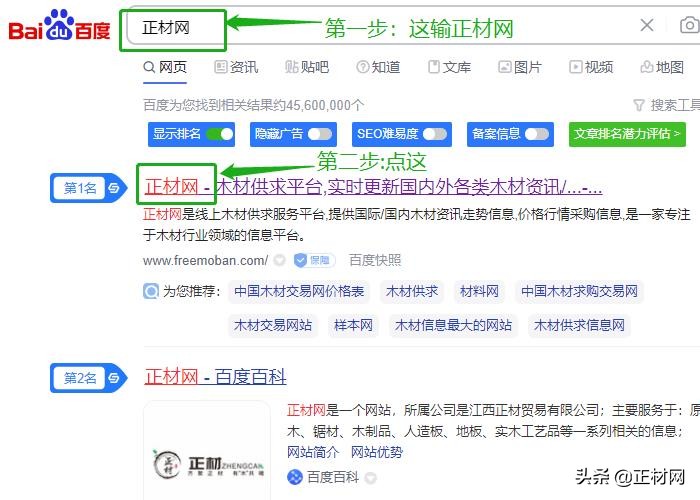
Task: Clear the search box with X icon
Action: click(x=647, y=25)
